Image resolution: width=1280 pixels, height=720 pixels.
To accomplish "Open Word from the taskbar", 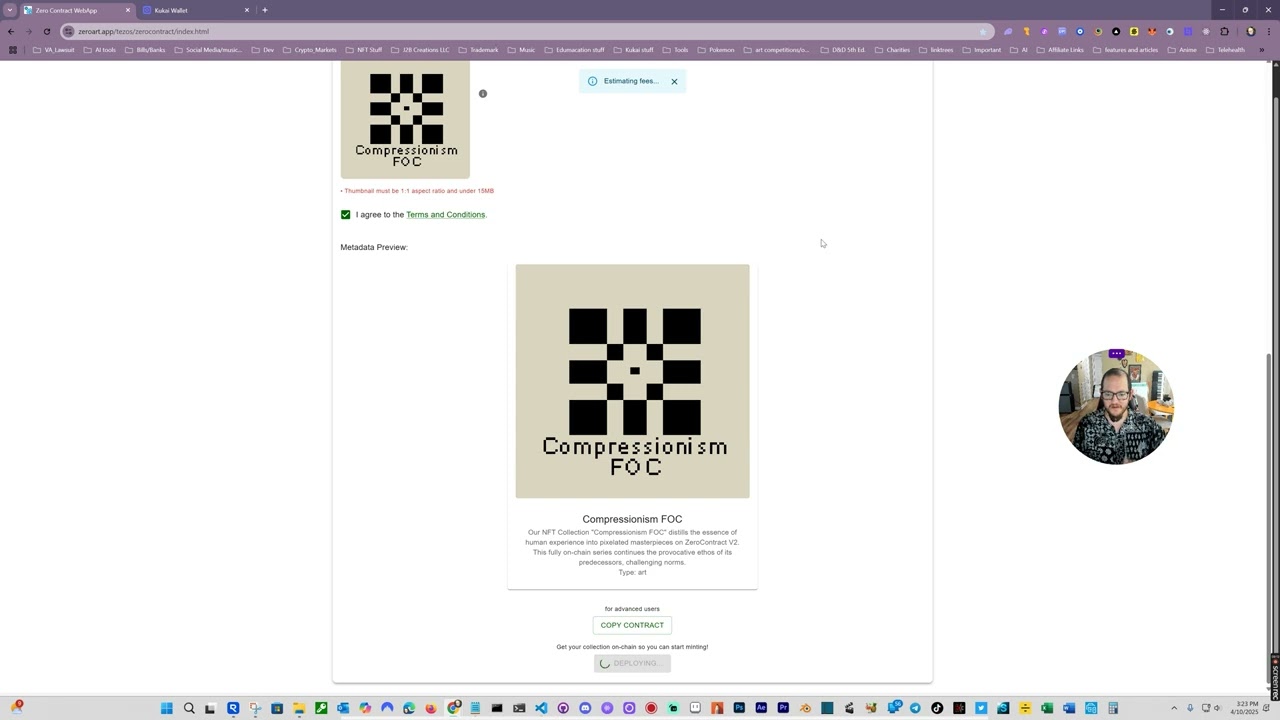I will click(1069, 708).
